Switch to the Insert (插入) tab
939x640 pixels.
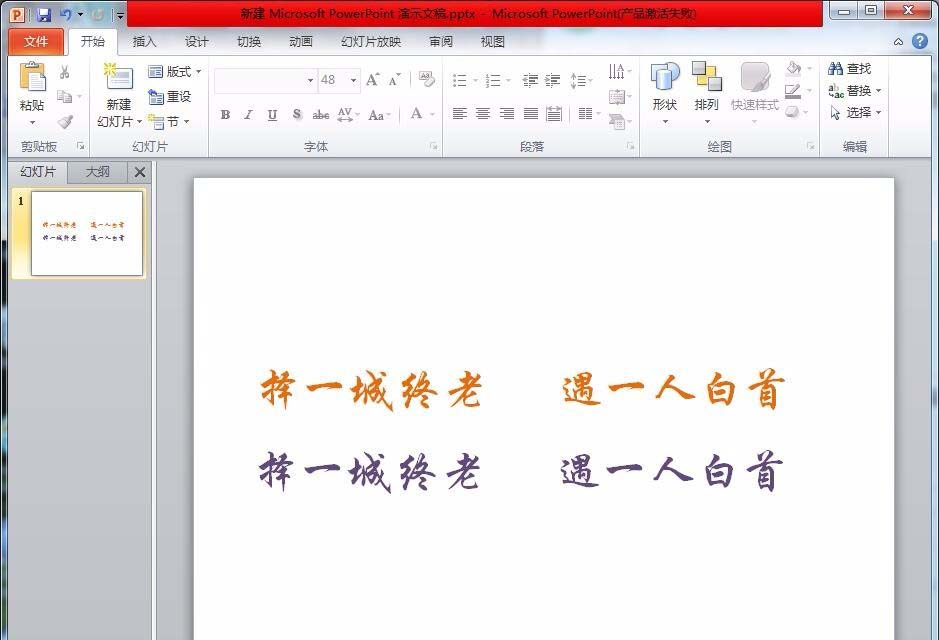click(x=144, y=41)
